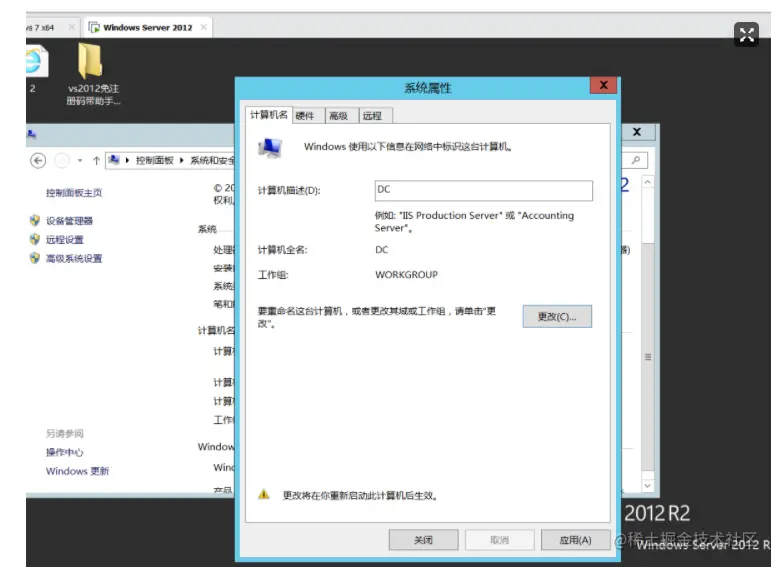Click the warning icon near restart notice
776x567 pixels.
pyautogui.click(x=264, y=494)
